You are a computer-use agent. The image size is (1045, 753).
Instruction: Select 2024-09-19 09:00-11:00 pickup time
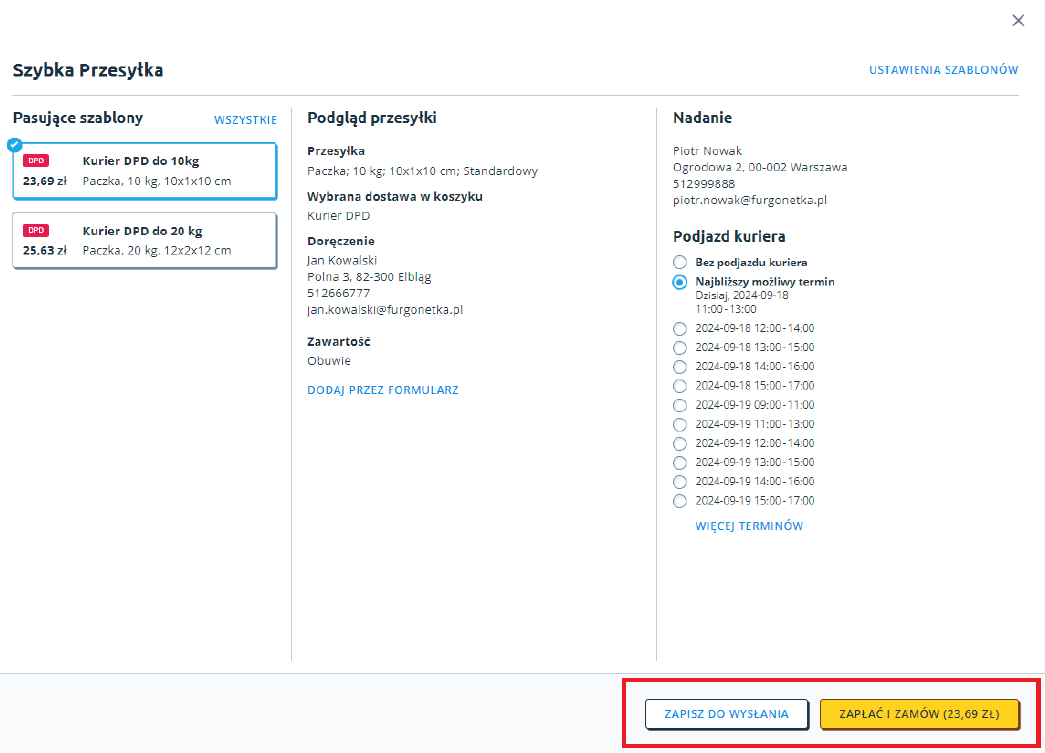[x=680, y=405]
